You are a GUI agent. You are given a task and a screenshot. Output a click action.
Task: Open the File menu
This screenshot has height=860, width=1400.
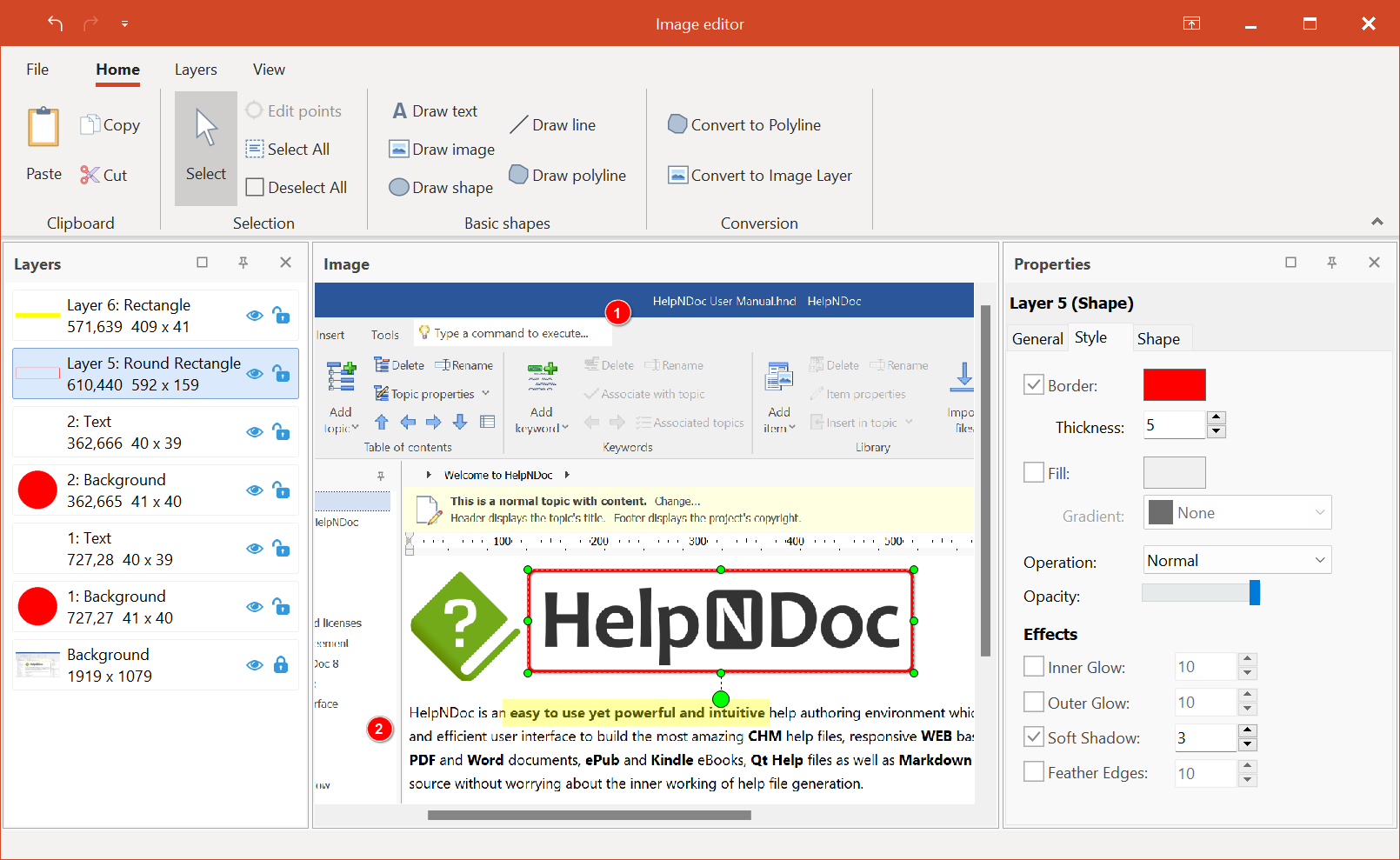(37, 70)
